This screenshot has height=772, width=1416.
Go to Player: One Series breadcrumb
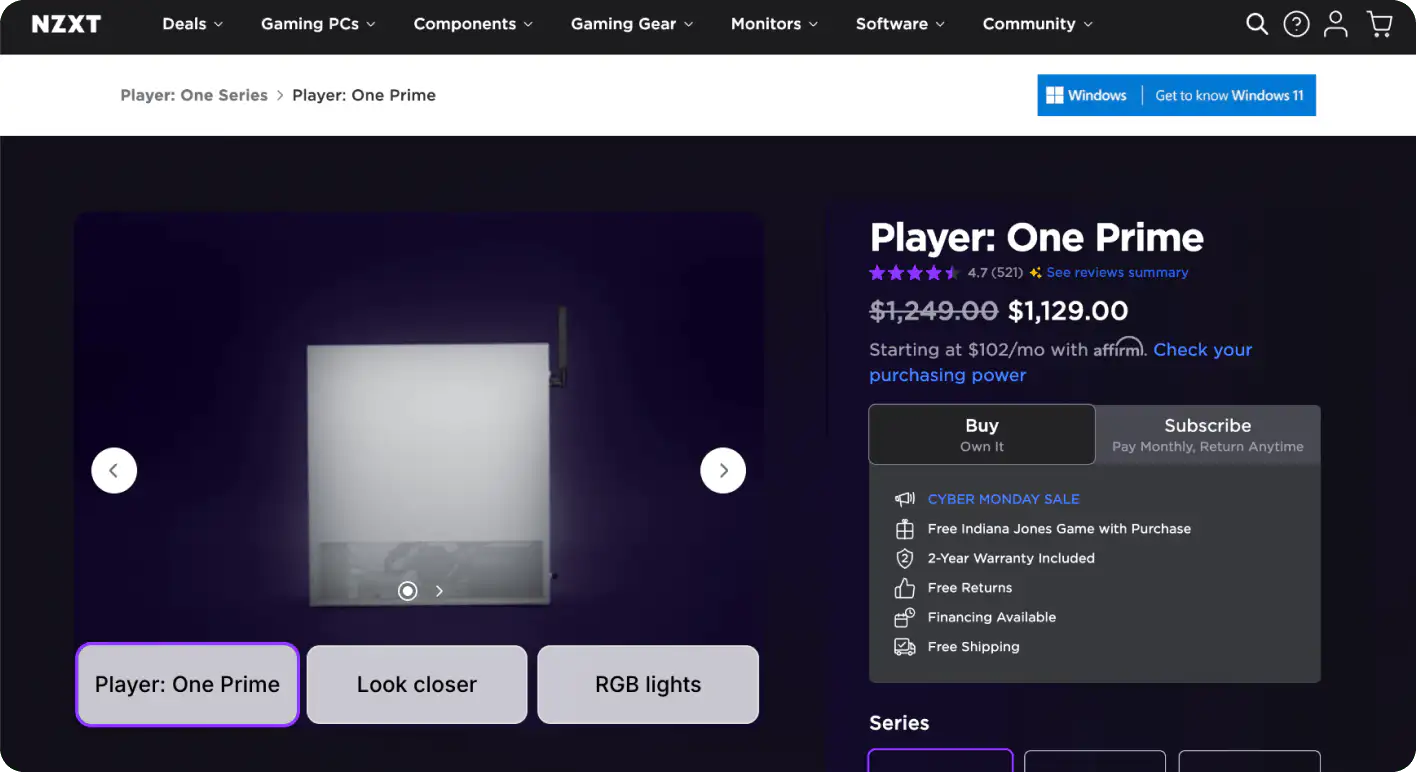coord(194,95)
